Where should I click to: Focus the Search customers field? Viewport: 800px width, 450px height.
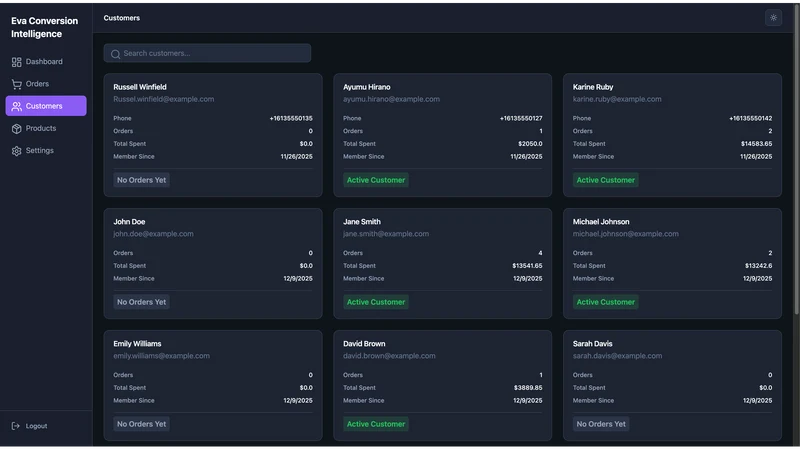pos(207,53)
